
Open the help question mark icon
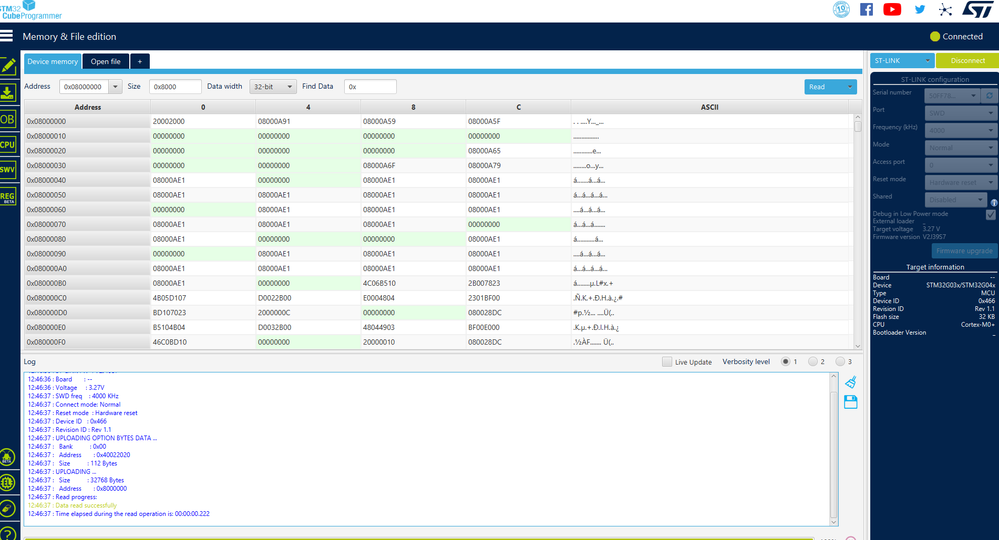click(8, 533)
